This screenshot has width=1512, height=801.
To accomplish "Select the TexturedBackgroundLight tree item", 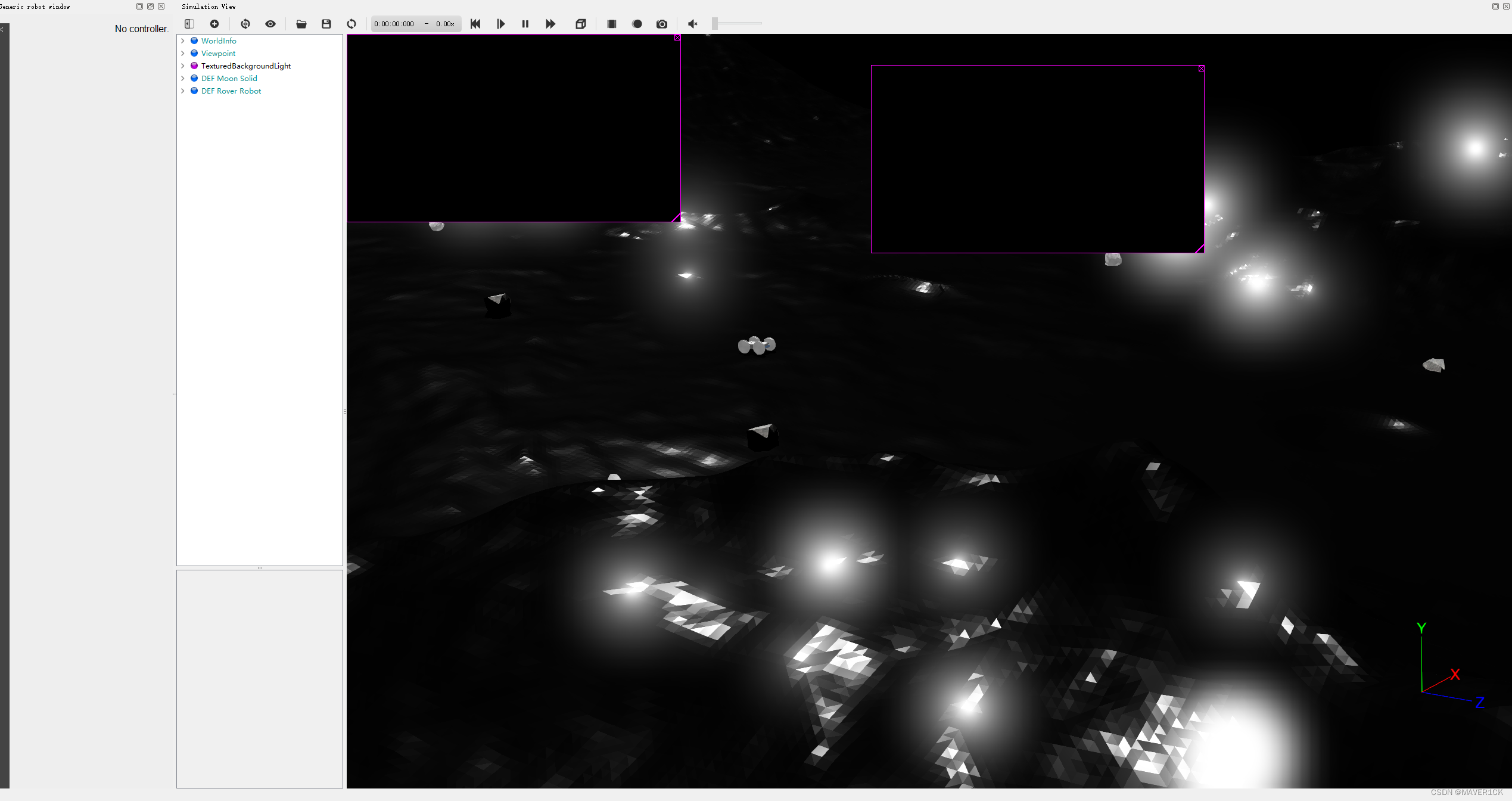I will [245, 66].
